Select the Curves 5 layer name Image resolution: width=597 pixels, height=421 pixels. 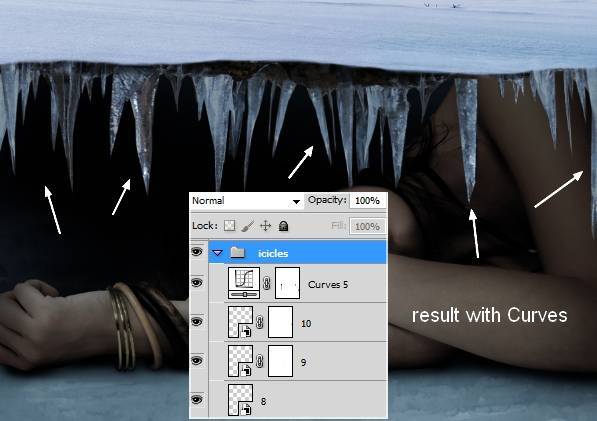tap(328, 285)
